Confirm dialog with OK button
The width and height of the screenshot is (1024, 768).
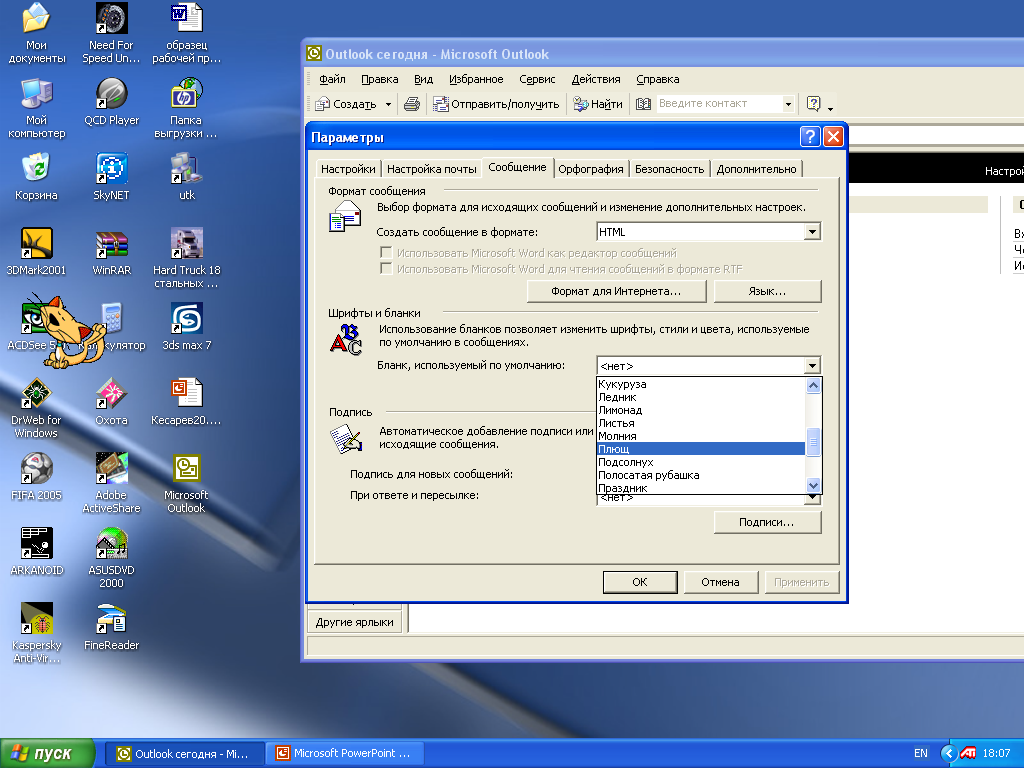[x=640, y=582]
